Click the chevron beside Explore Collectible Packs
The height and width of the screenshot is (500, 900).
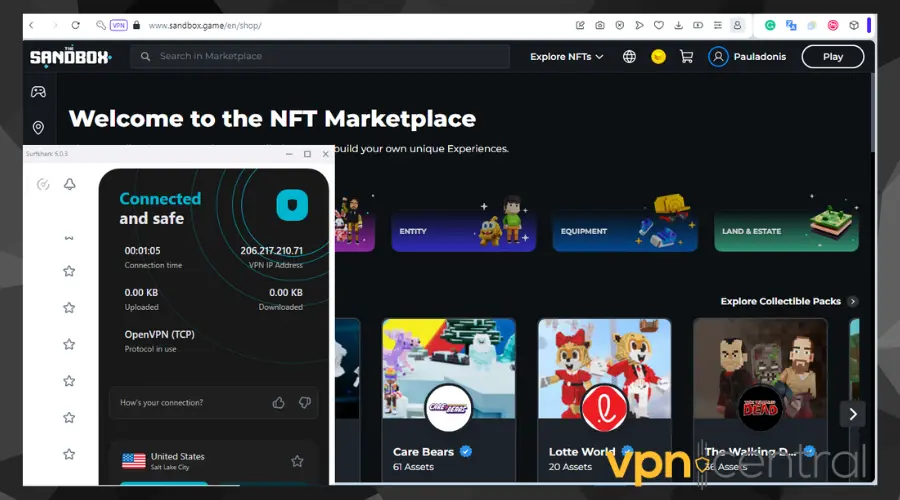(x=853, y=301)
